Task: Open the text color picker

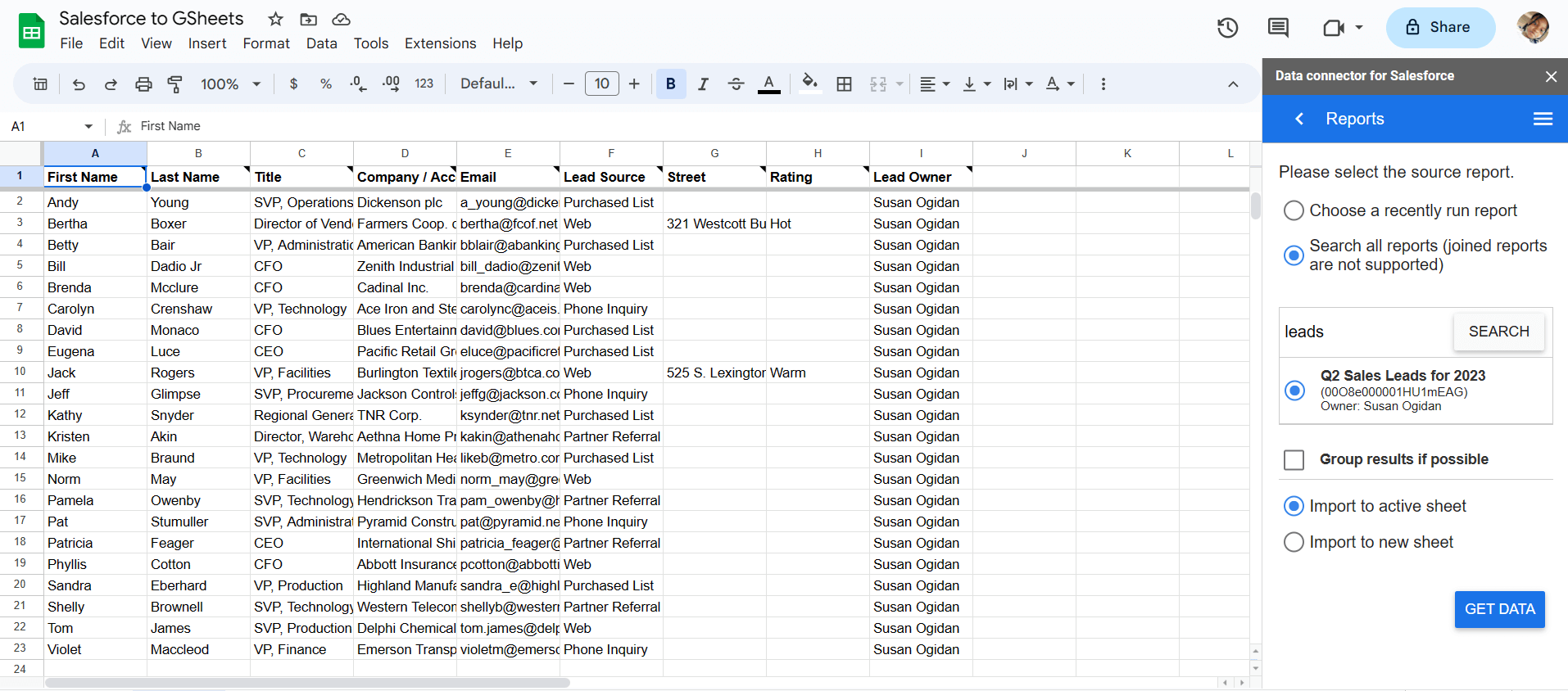Action: pos(768,84)
